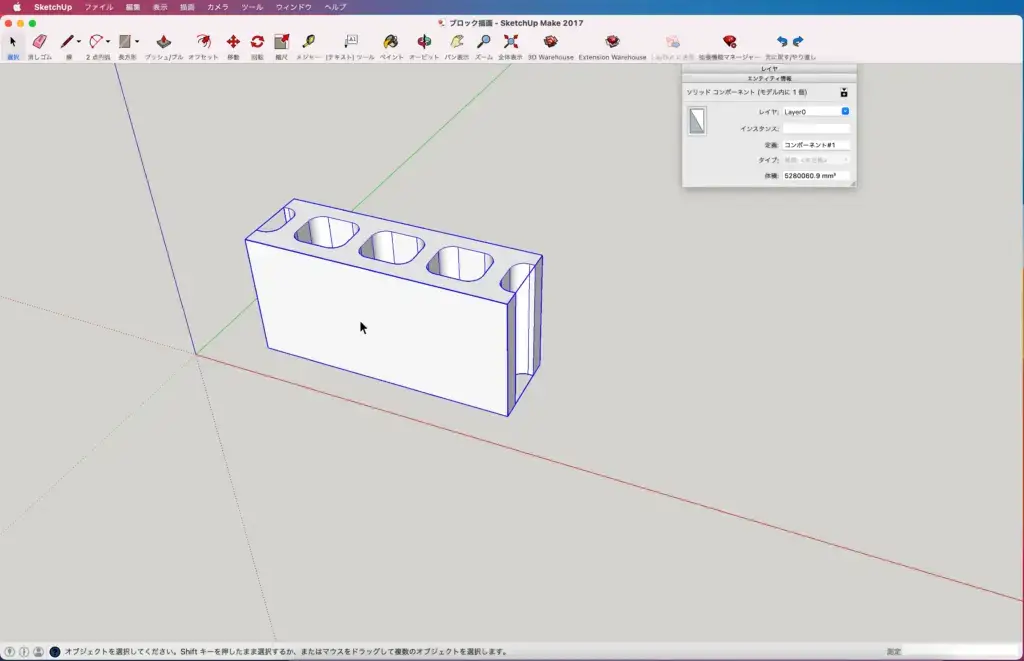Undo with the left blue arrow
1024x661 pixels.
(x=782, y=42)
